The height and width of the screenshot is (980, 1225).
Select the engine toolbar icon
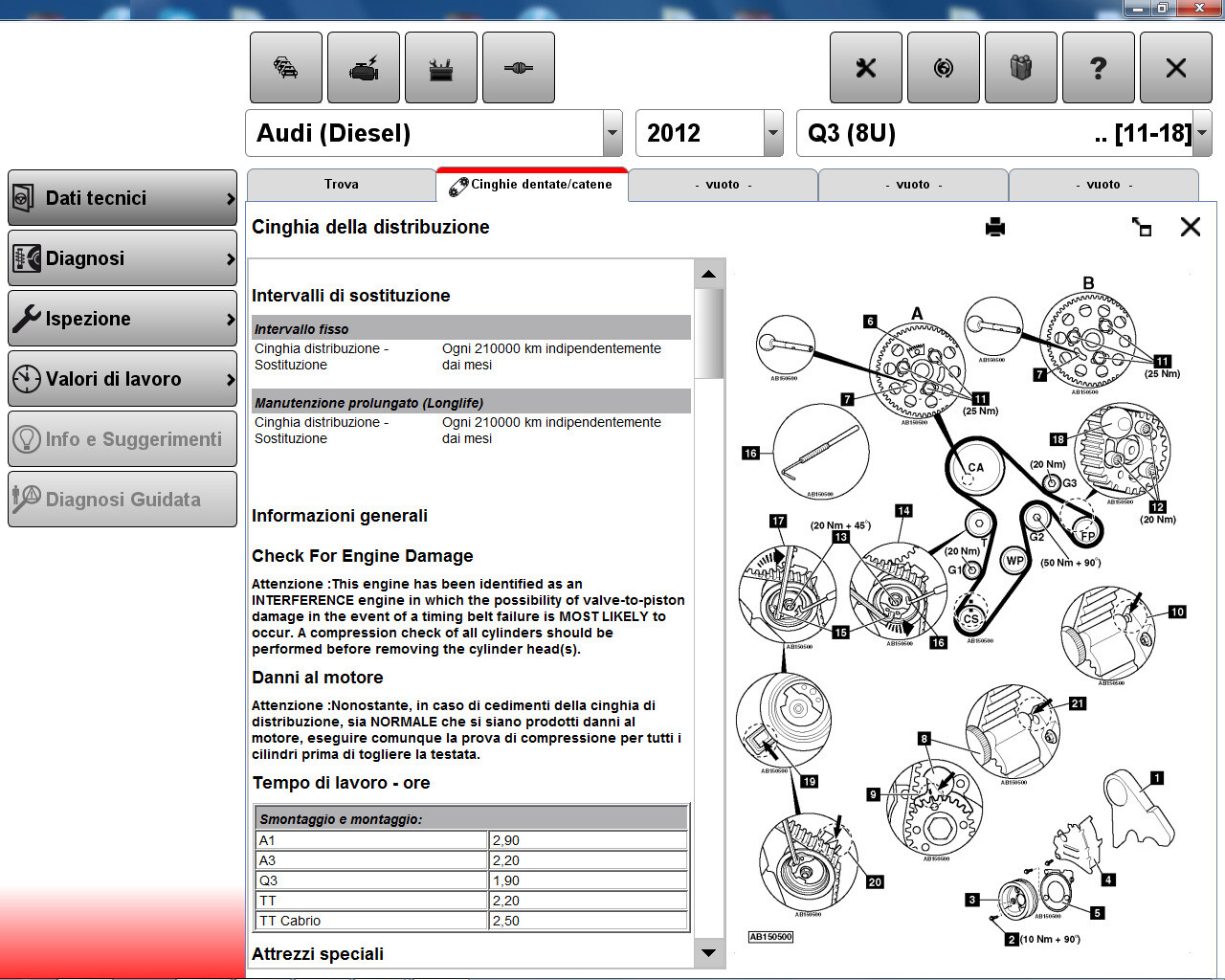click(364, 68)
